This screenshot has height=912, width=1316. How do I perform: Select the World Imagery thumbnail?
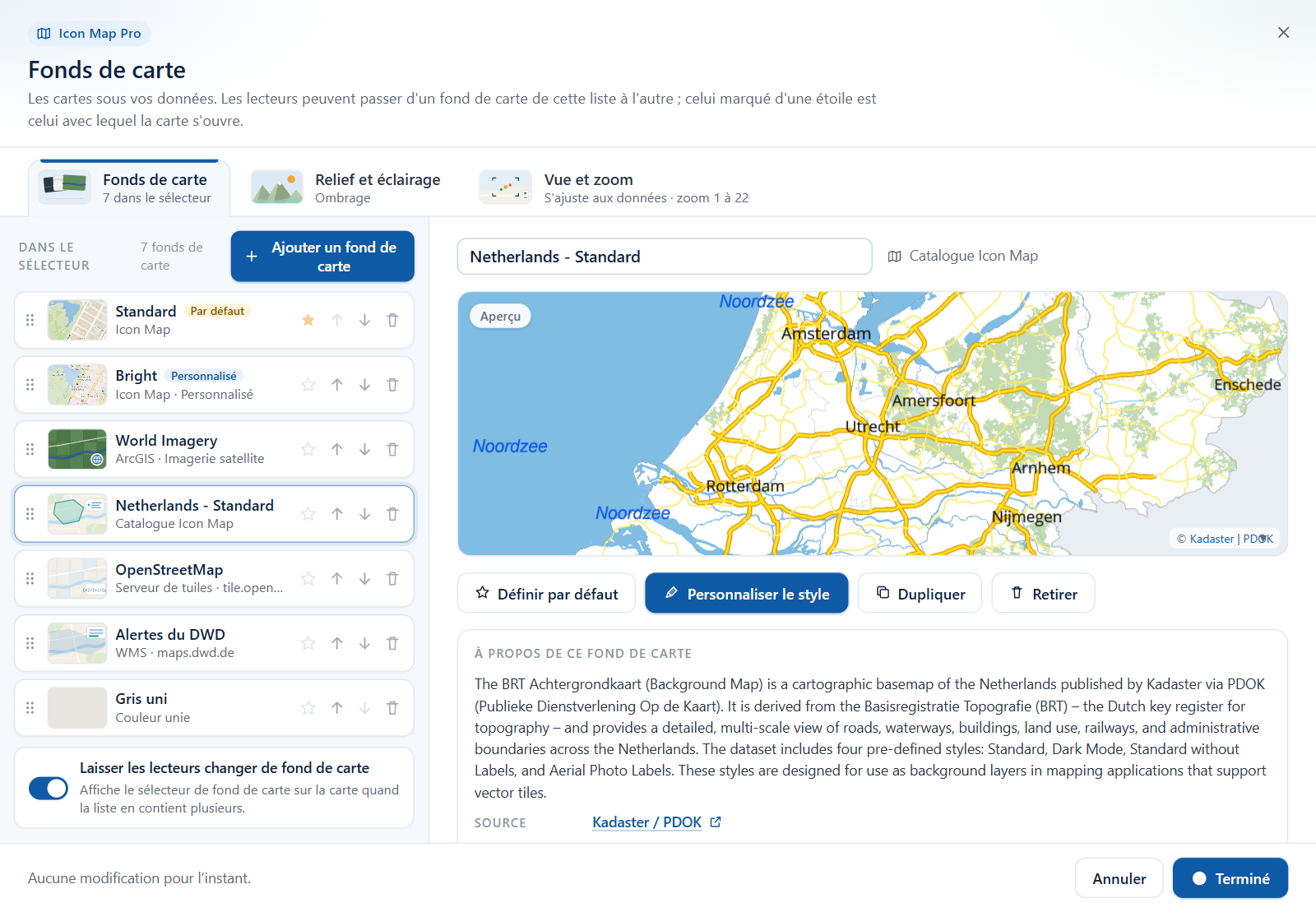(77, 449)
